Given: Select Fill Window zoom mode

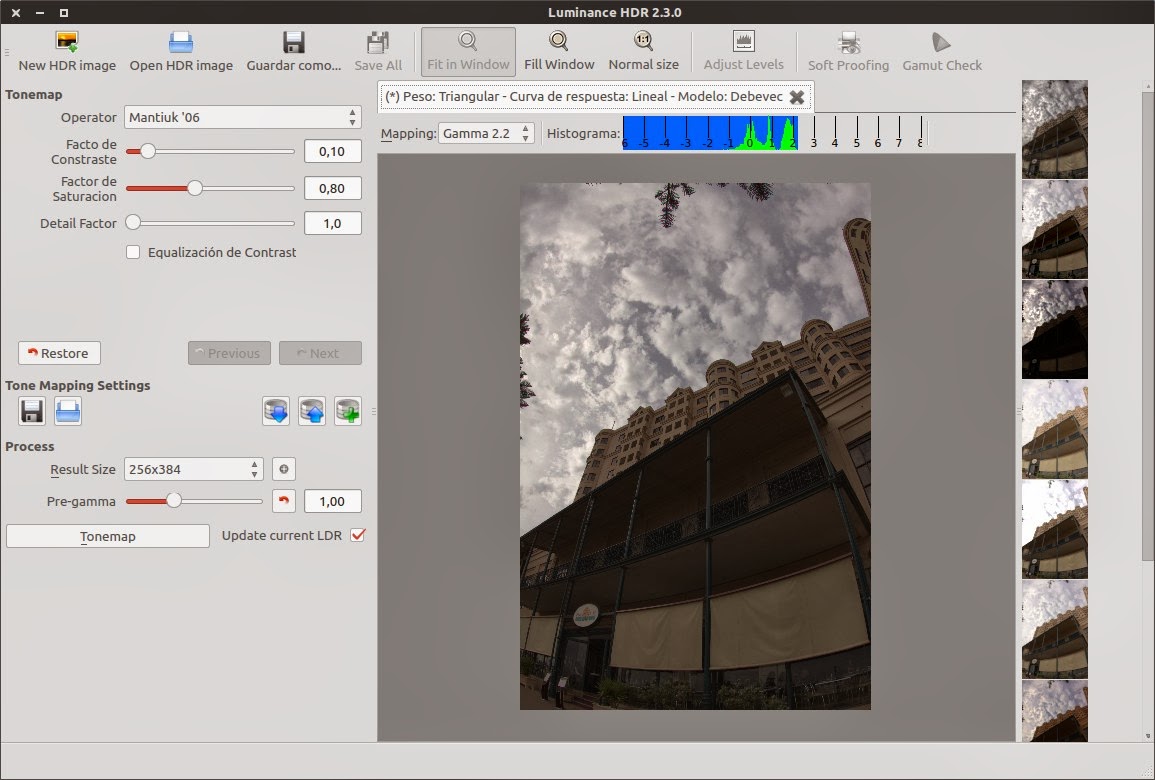Looking at the screenshot, I should 557,48.
